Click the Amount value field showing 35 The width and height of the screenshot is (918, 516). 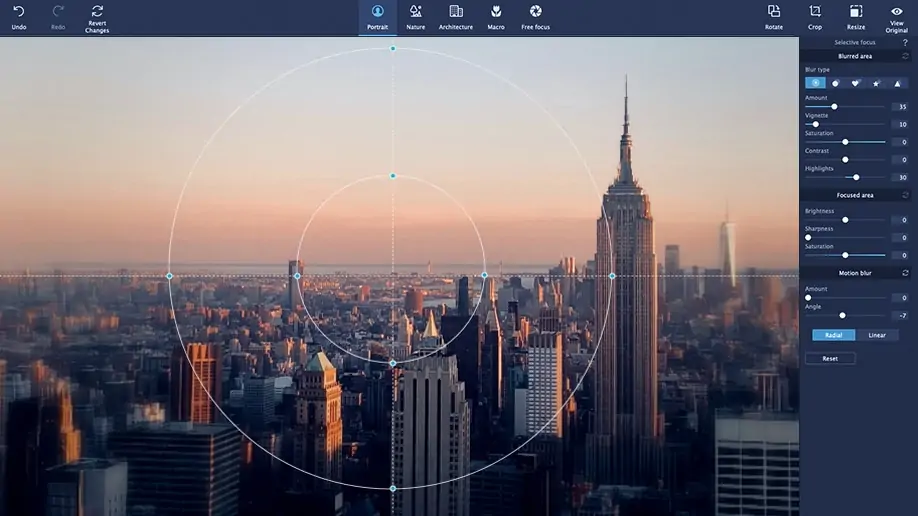coord(900,107)
